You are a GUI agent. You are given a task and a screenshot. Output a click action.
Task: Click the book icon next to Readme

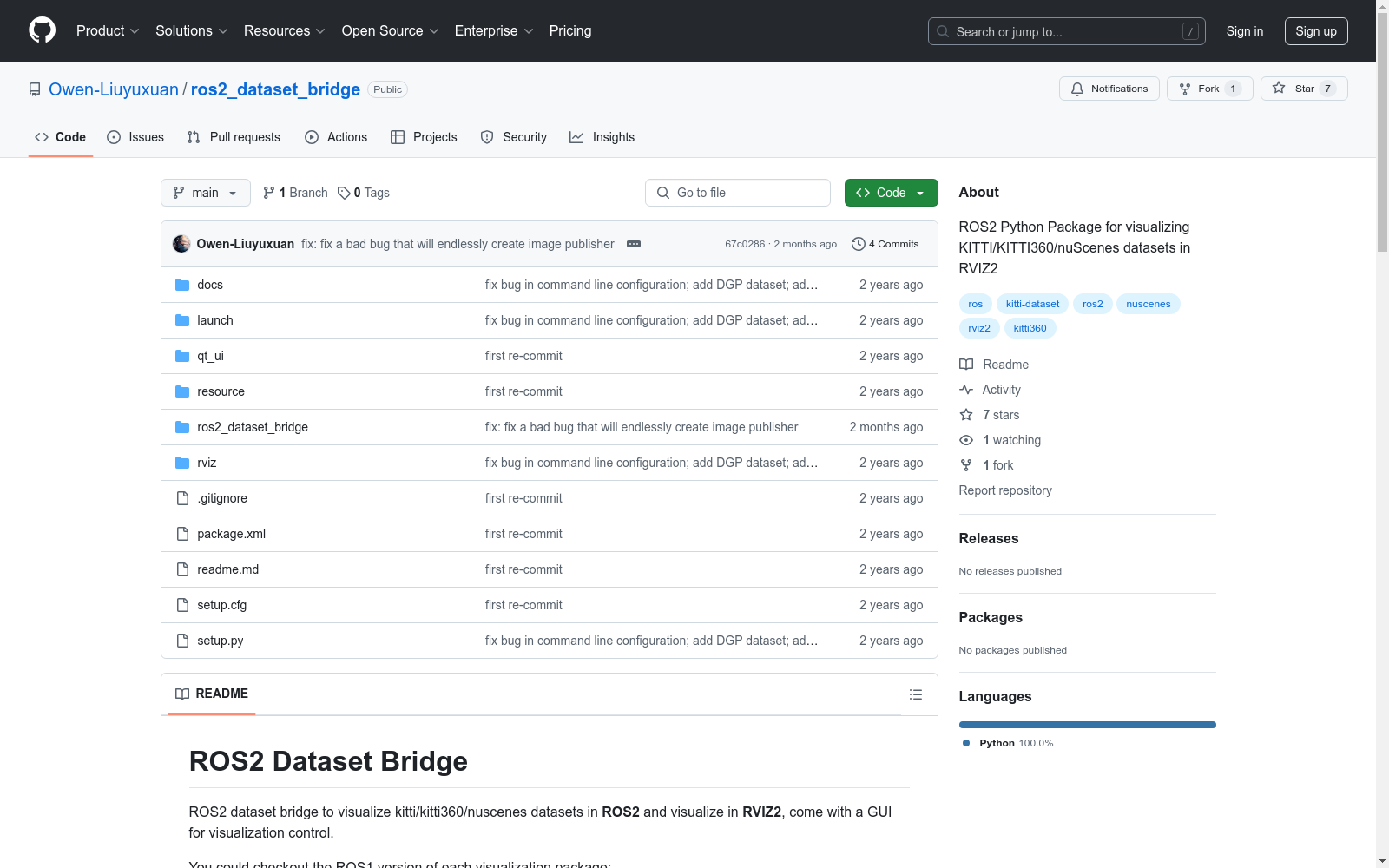click(x=966, y=365)
